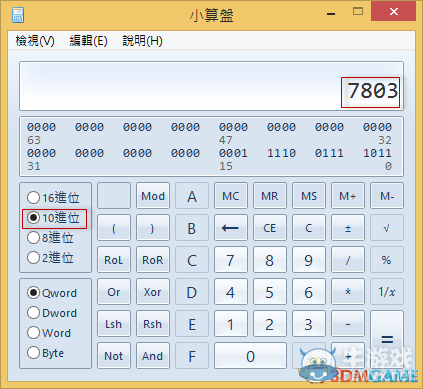Viewport: 423px width, 389px height.
Task: Click the equals button
Action: [387, 340]
